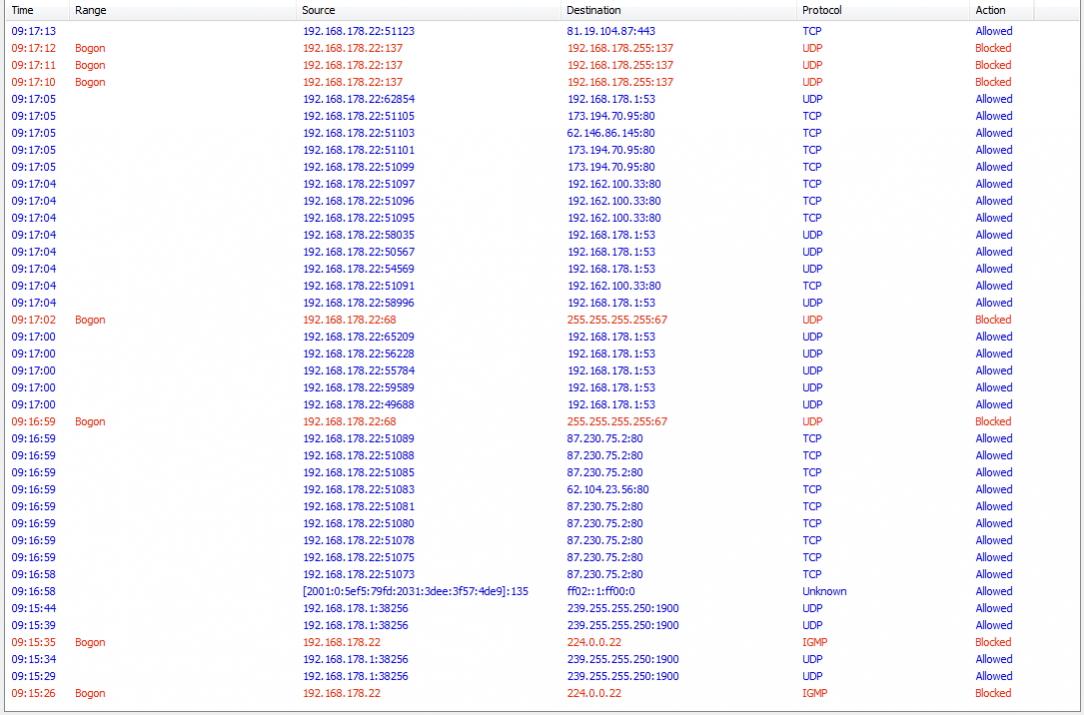The width and height of the screenshot is (1084, 715).
Task: Select destination 62.146.86.145:80
Action: point(611,133)
